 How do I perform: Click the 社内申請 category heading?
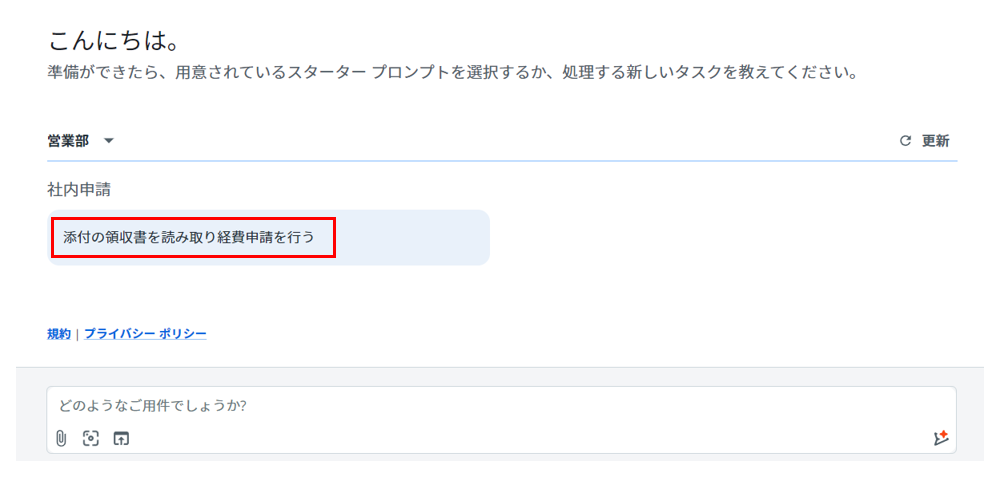79,190
